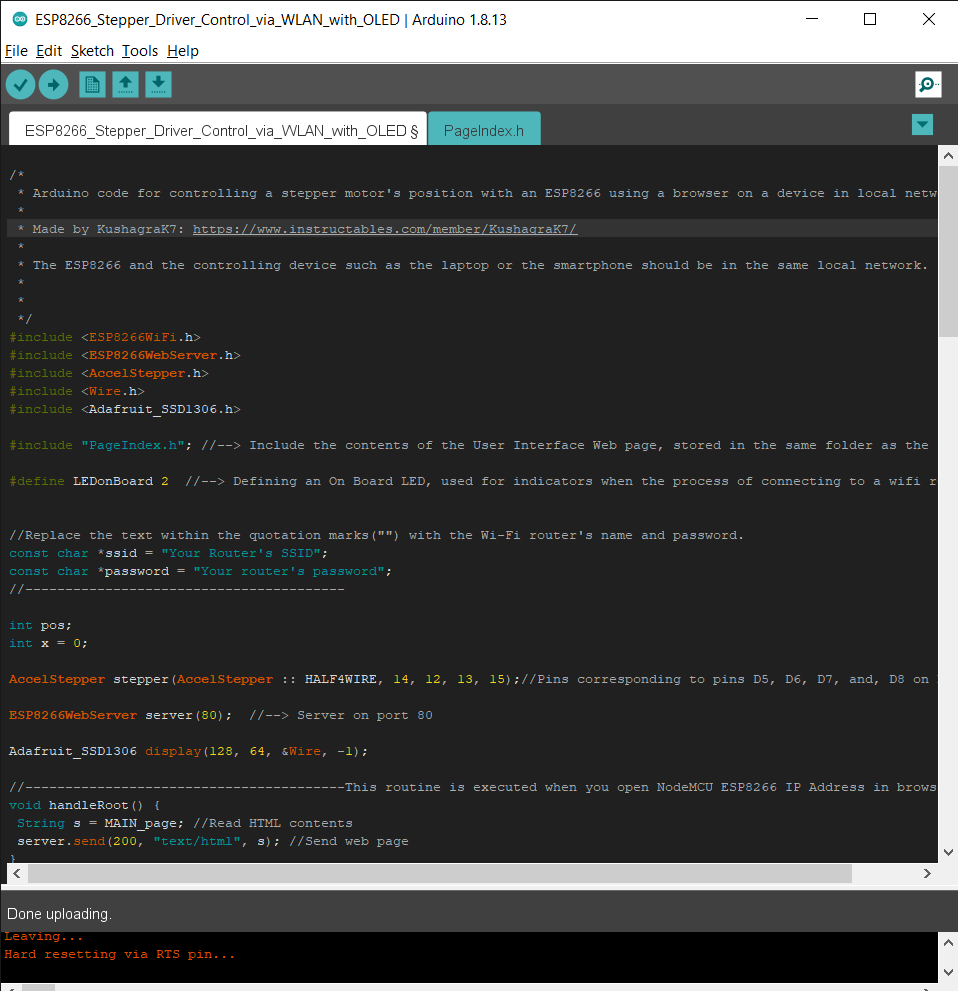This screenshot has height=991, width=958.
Task: Open the Sketch menu
Action: 92,51
